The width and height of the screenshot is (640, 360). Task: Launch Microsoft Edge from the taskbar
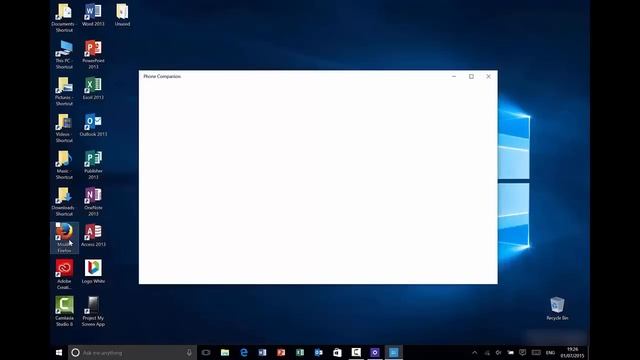[244, 352]
